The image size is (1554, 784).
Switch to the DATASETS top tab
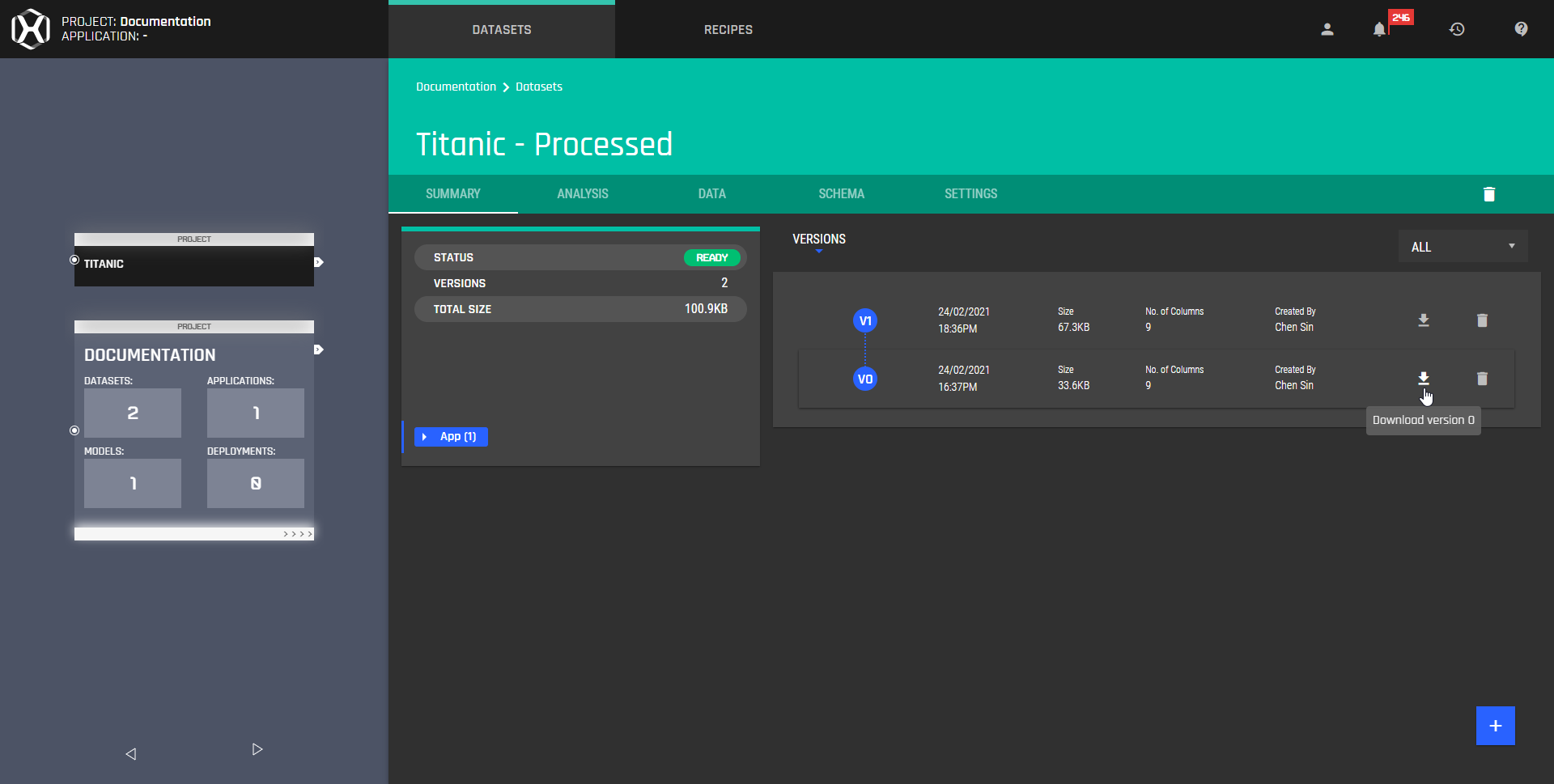502,30
